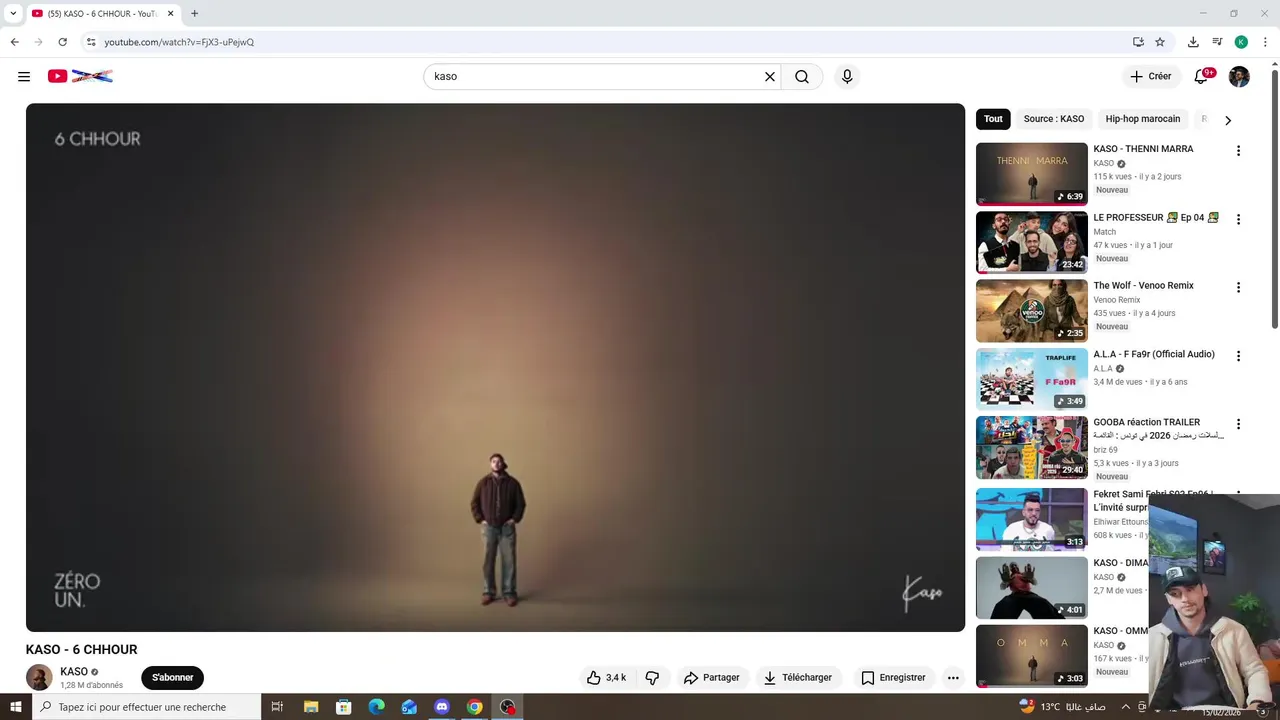Open the YouTube hamburger guide menu
The height and width of the screenshot is (720, 1280).
point(24,76)
